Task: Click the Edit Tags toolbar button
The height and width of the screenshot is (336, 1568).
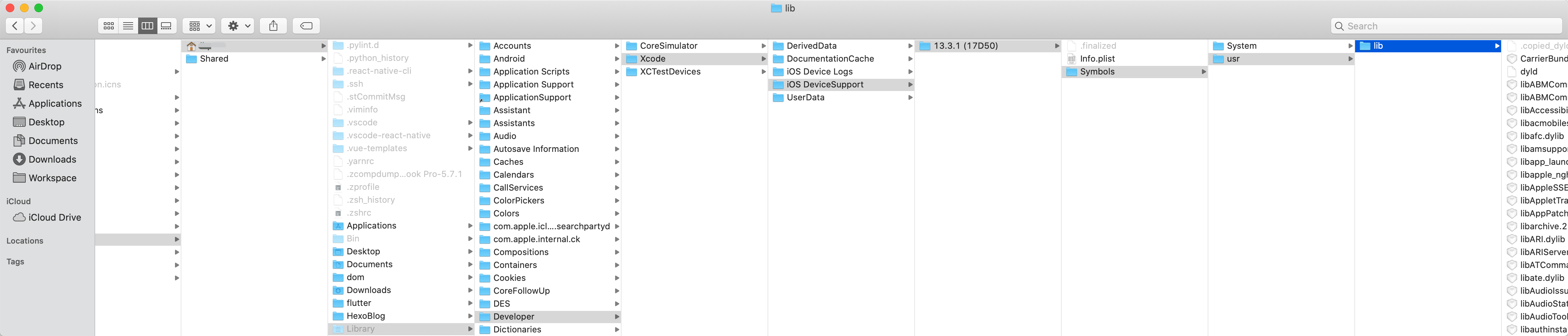Action: coord(306,25)
